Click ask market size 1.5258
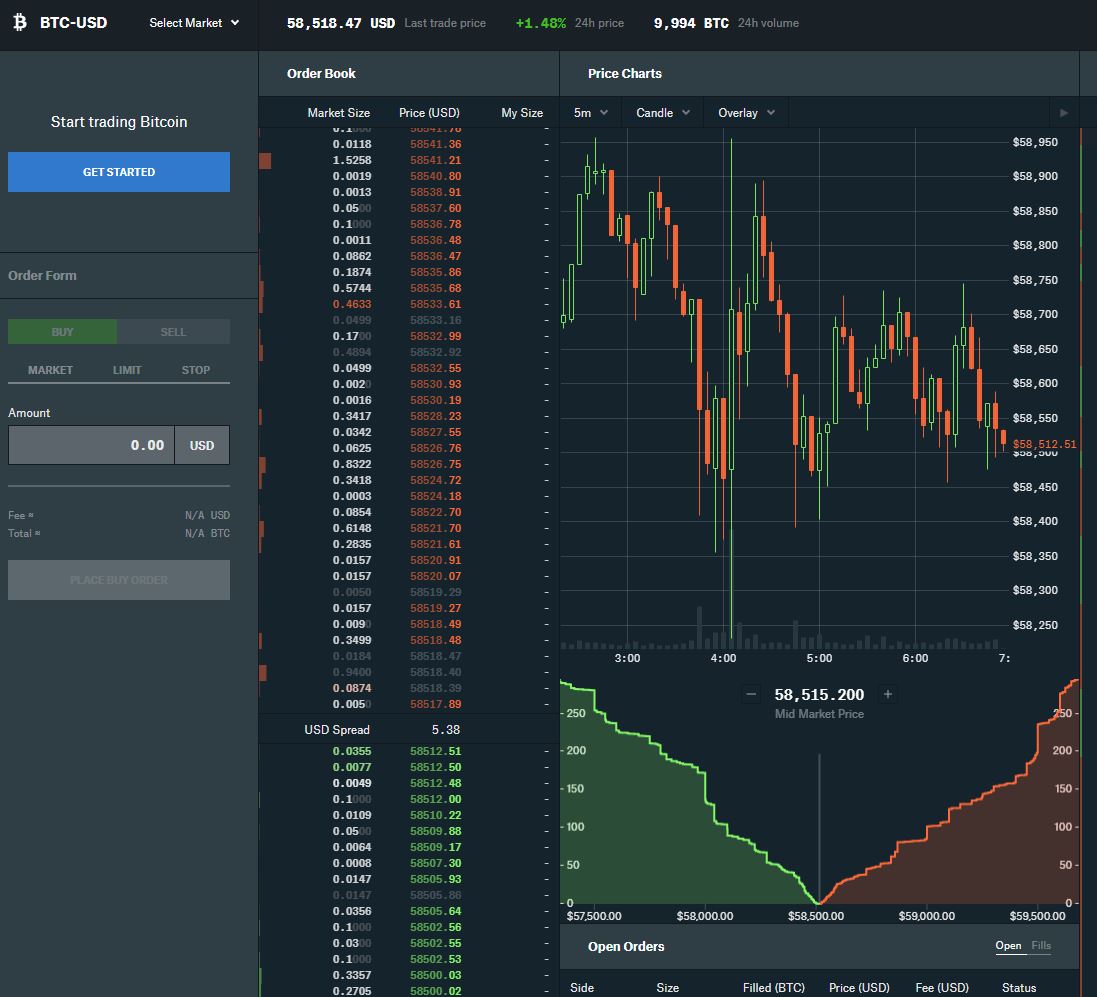 point(352,160)
